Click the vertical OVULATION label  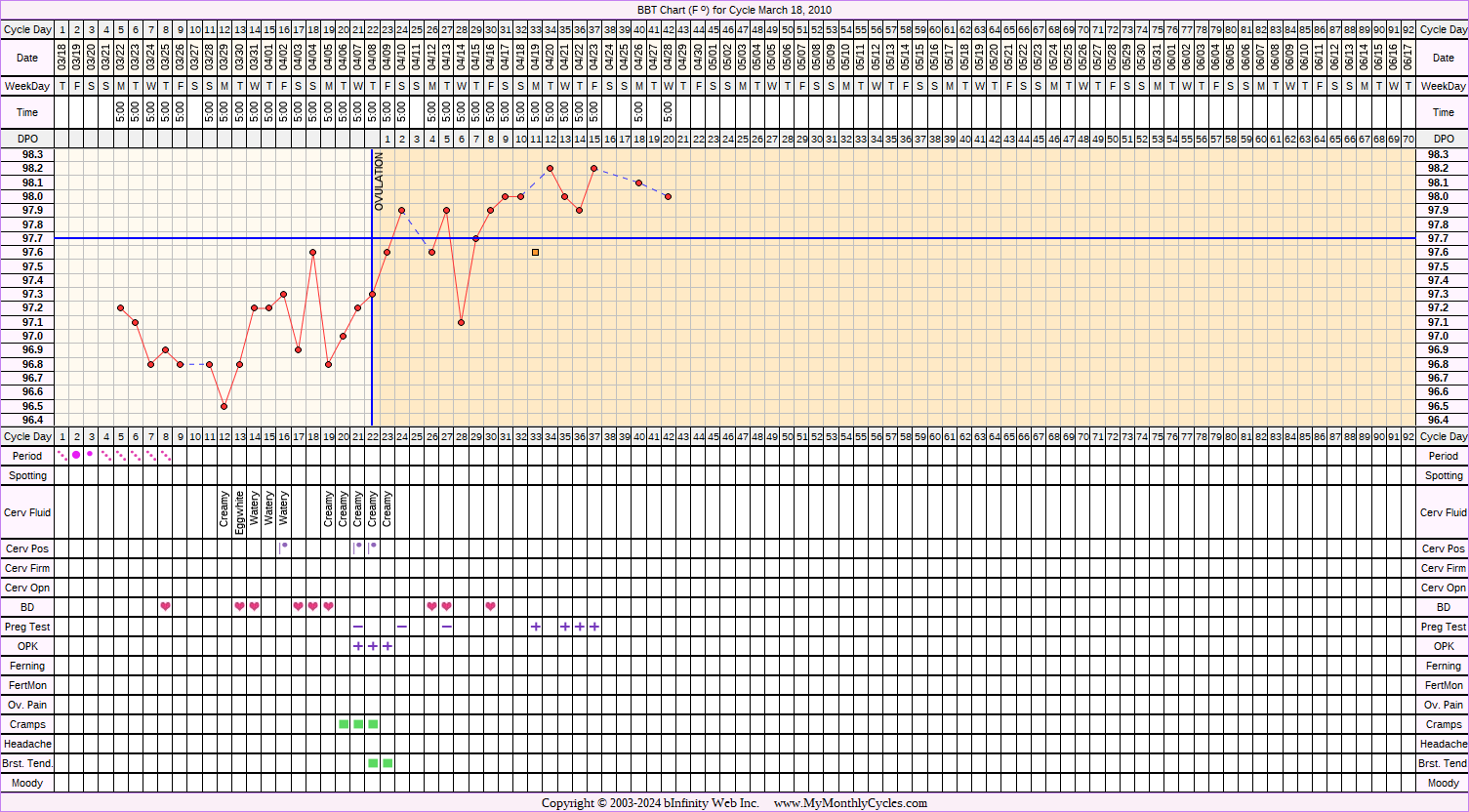[x=380, y=182]
